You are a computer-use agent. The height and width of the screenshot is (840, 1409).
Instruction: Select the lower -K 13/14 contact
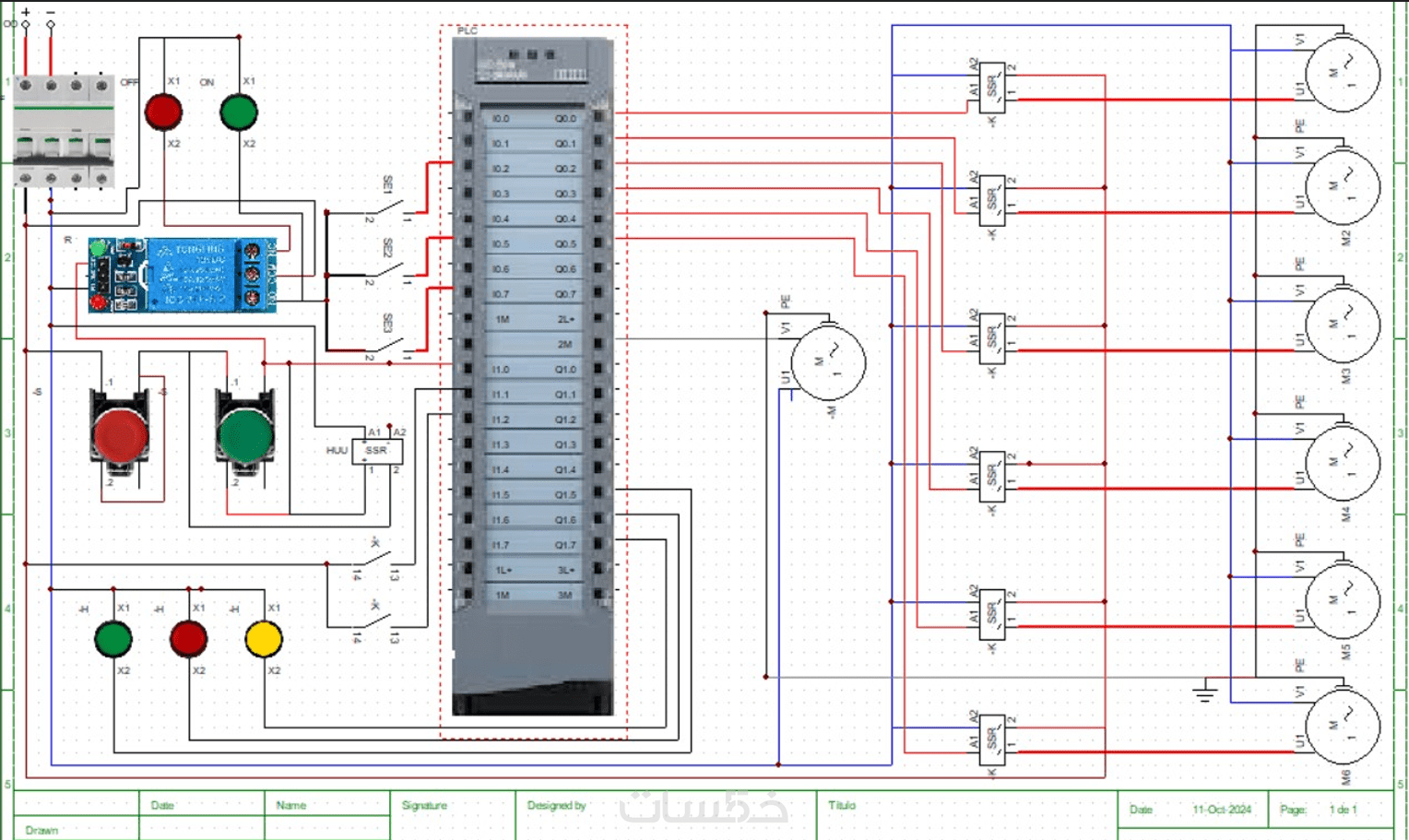coord(376,621)
